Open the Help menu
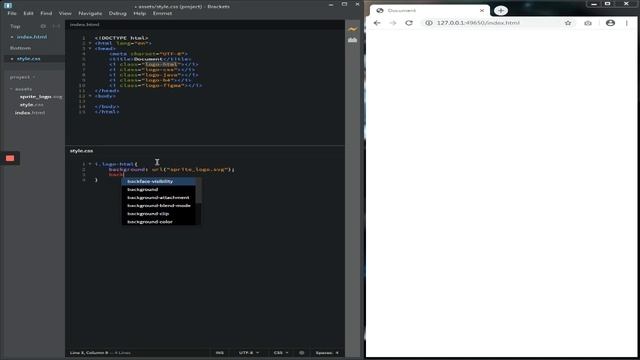This screenshot has height=360, width=640. pyautogui.click(x=140, y=13)
